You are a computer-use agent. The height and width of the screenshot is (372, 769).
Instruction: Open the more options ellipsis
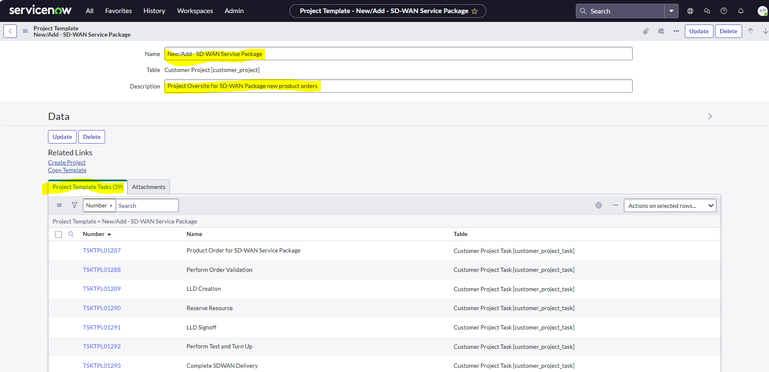(676, 31)
